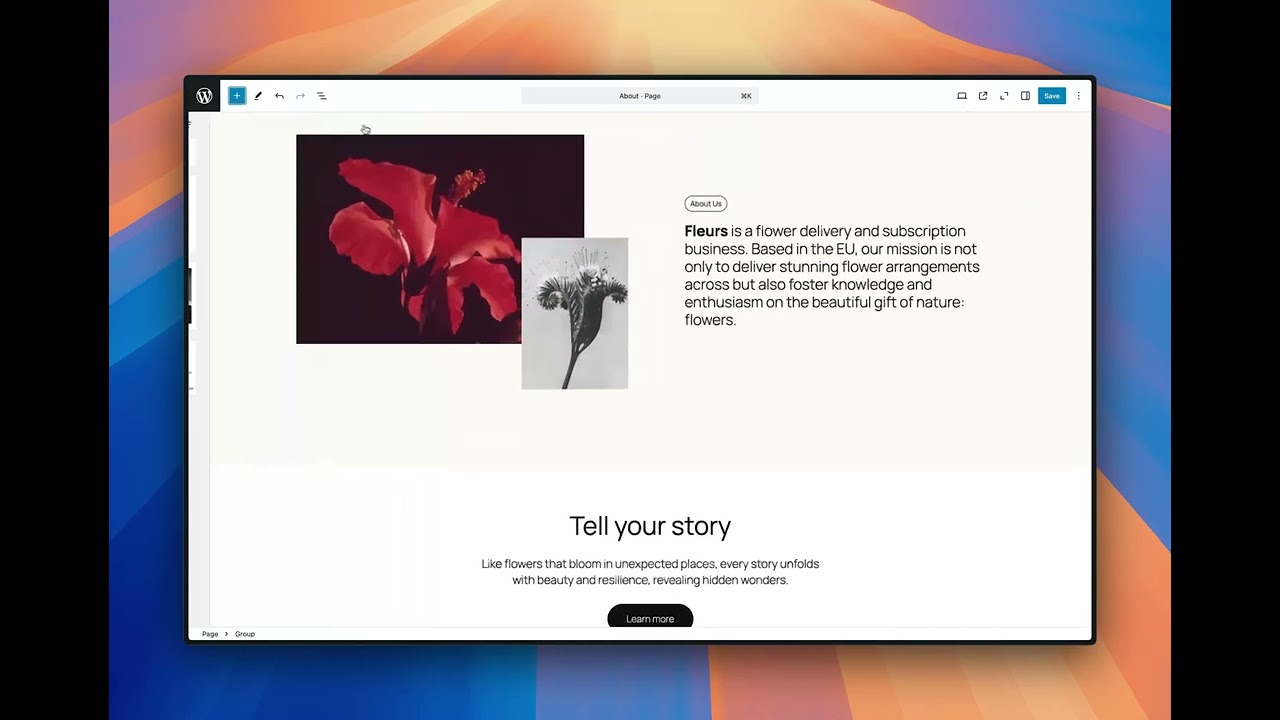Click the WordPress logo icon
This screenshot has width=1280, height=720.
tap(204, 96)
